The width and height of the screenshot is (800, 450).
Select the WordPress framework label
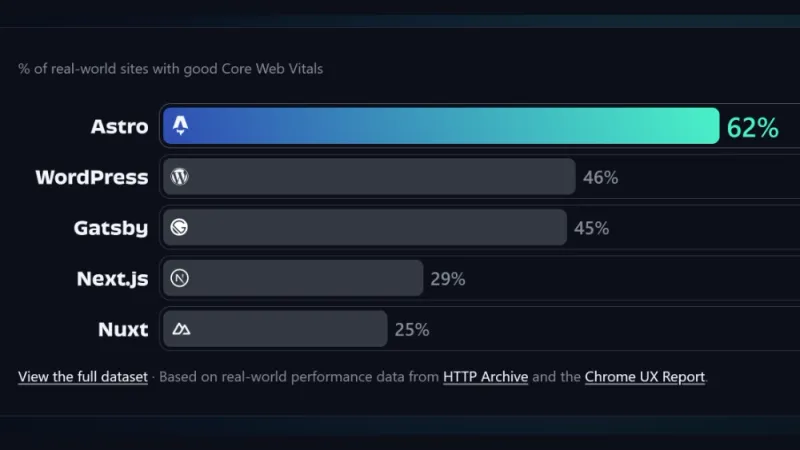point(92,177)
